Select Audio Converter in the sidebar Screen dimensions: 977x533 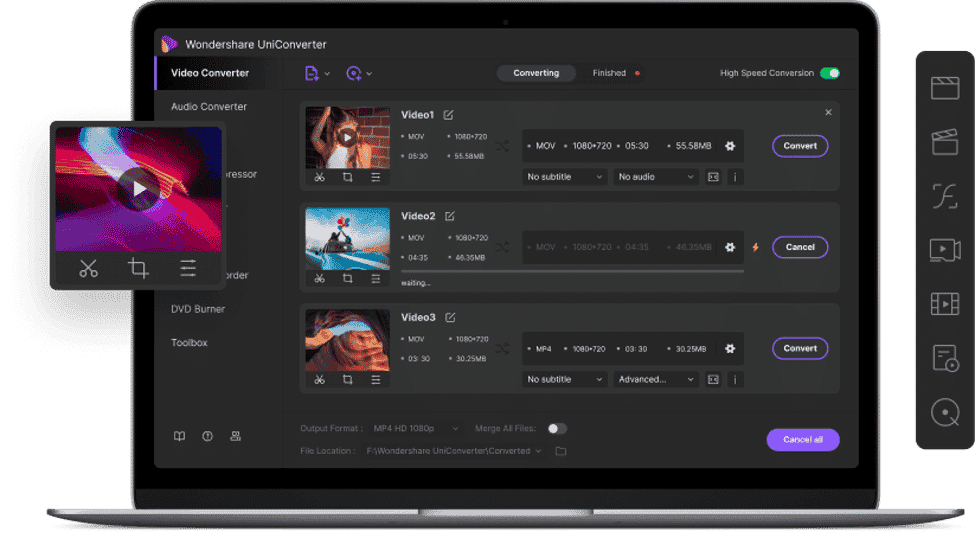208,107
